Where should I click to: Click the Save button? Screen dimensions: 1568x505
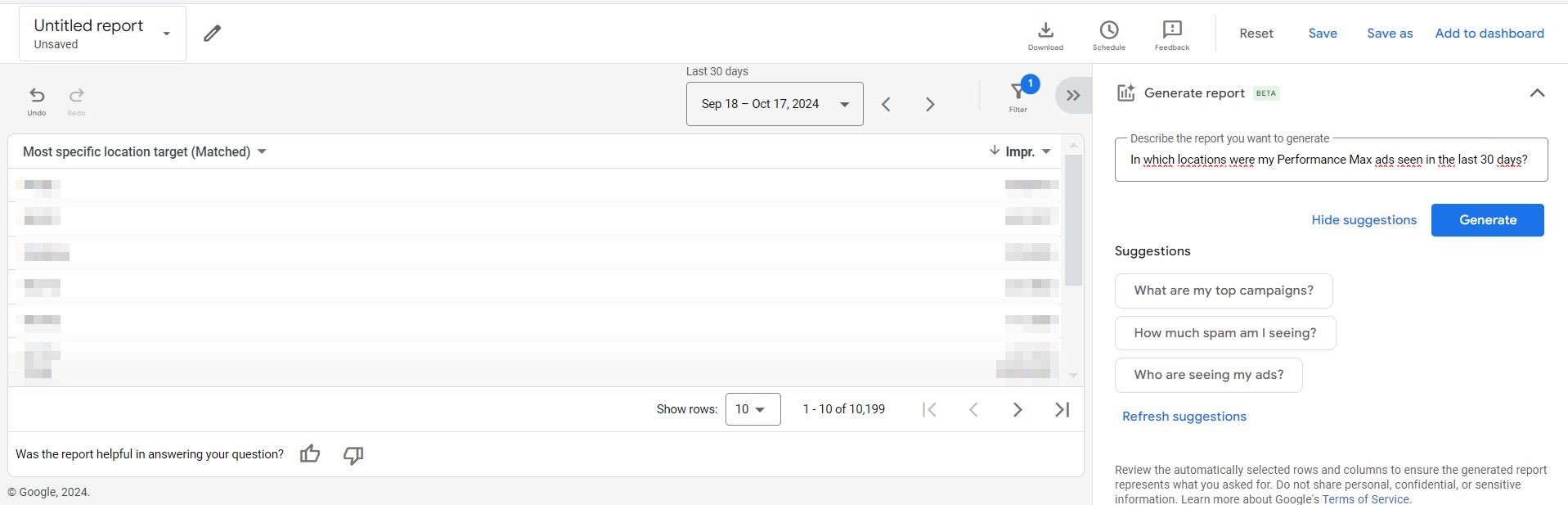(x=1322, y=34)
